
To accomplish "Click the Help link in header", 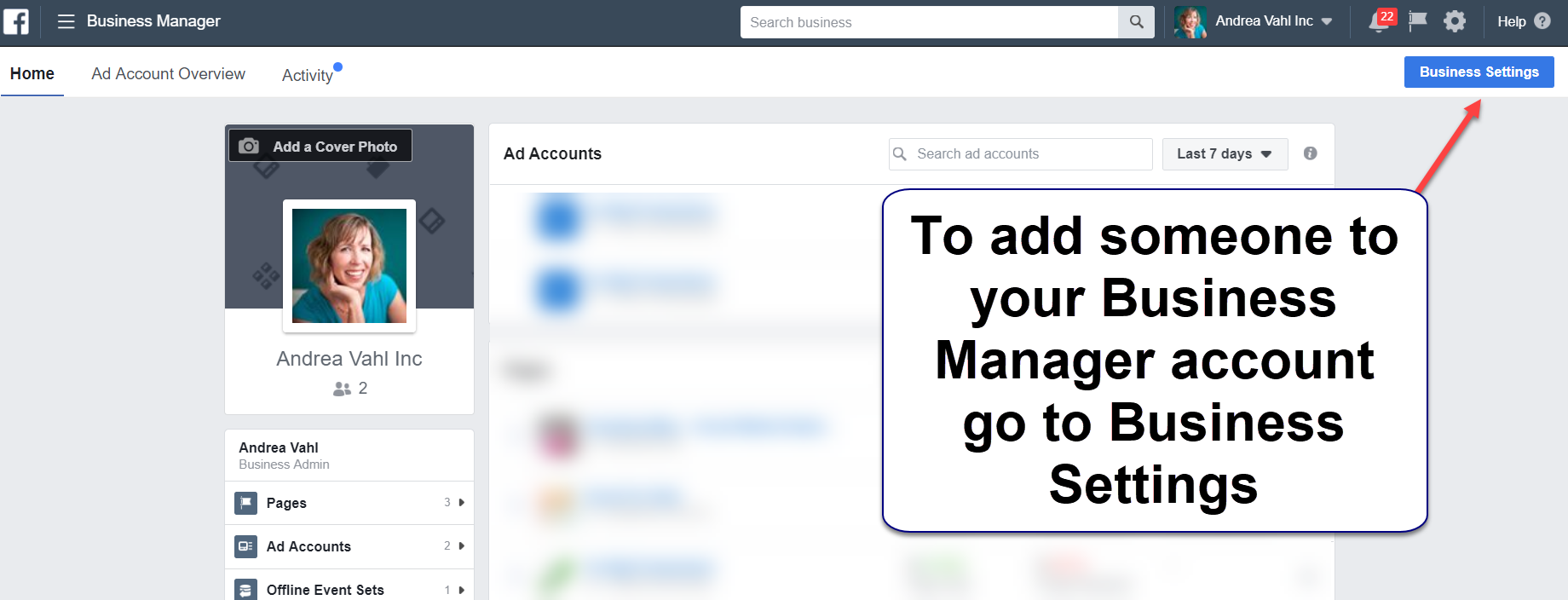I will tap(1512, 21).
